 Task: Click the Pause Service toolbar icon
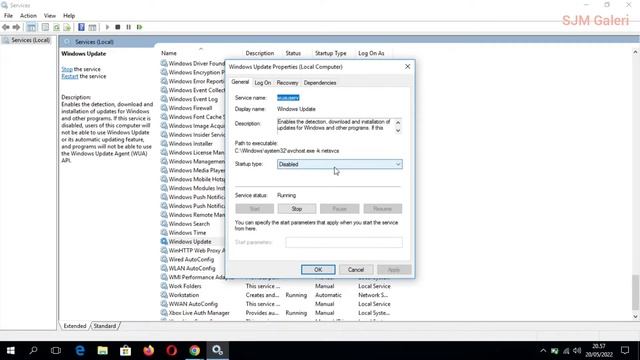[129, 27]
